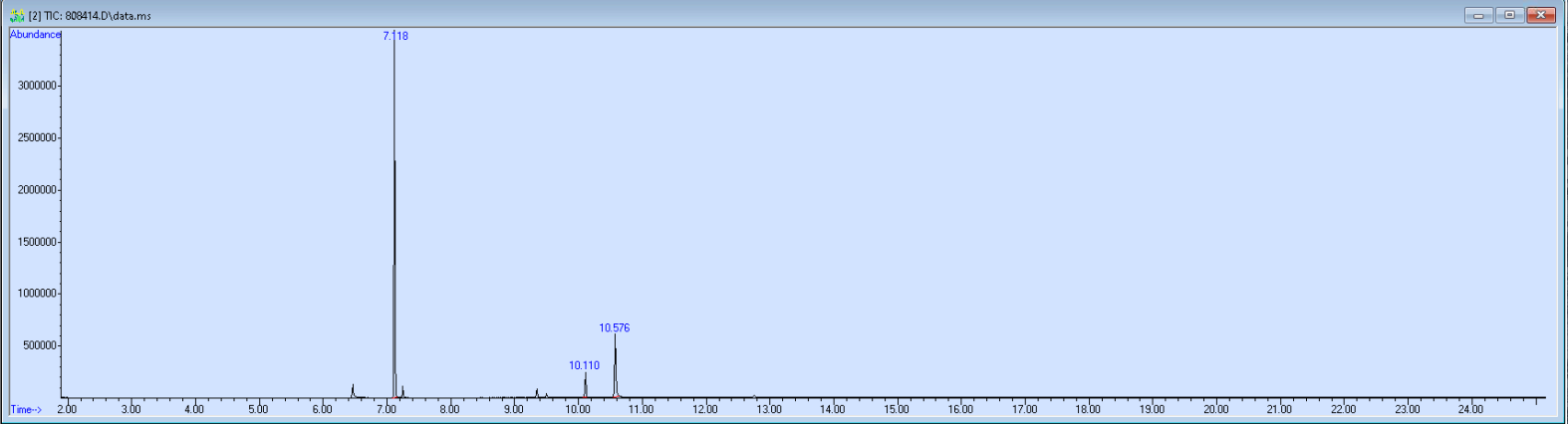Click the peak at 10.576 minutes
Image resolution: width=1568 pixels, height=424 pixels.
point(616,368)
